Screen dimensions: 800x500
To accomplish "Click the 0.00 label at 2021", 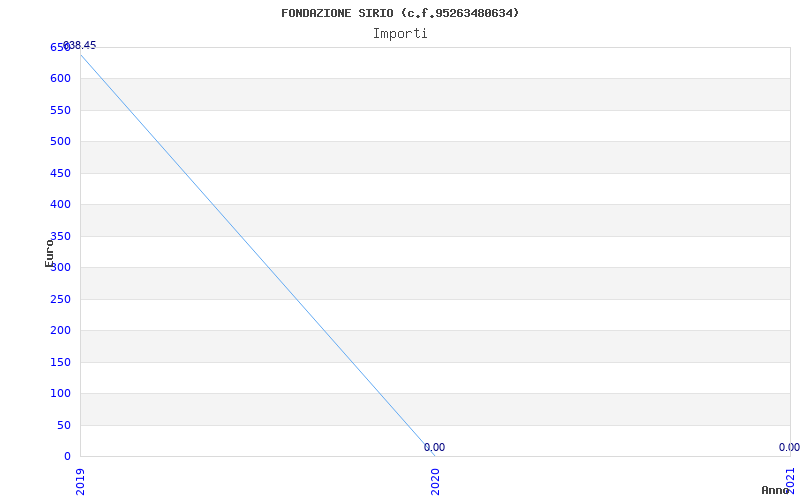I will point(789,447).
